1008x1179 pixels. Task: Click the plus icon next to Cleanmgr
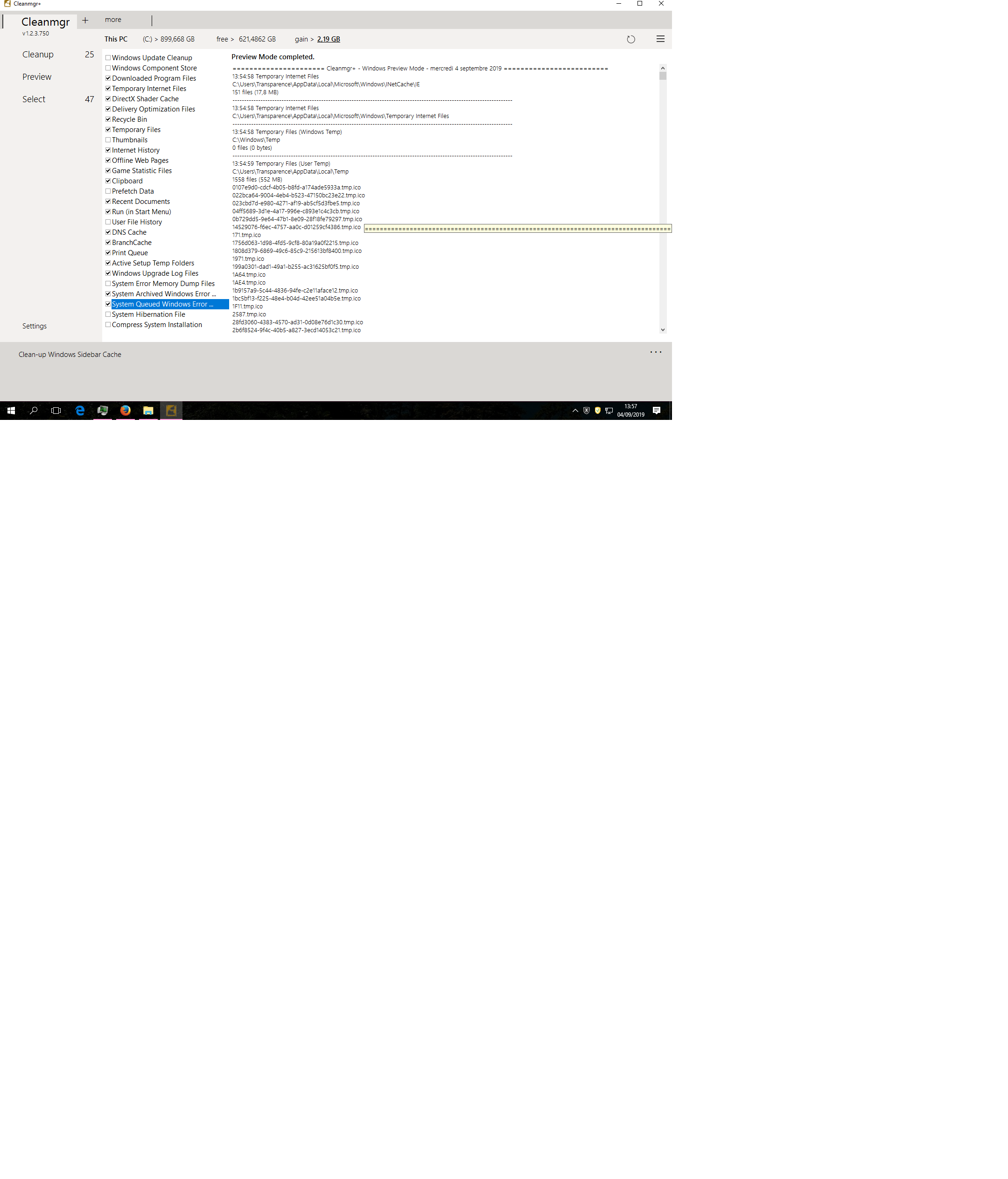85,20
